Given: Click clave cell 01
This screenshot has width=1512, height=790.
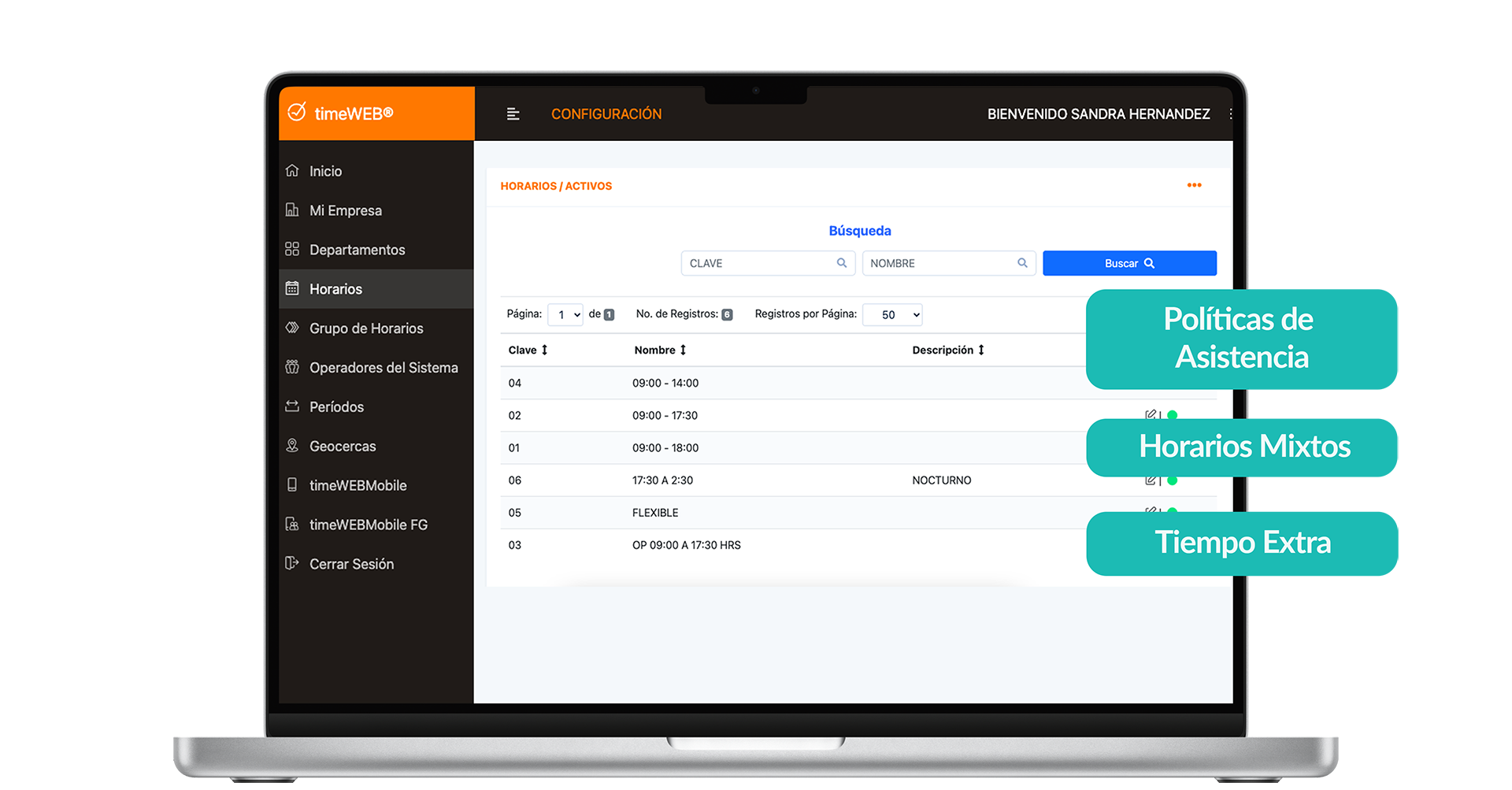Looking at the screenshot, I should (514, 447).
